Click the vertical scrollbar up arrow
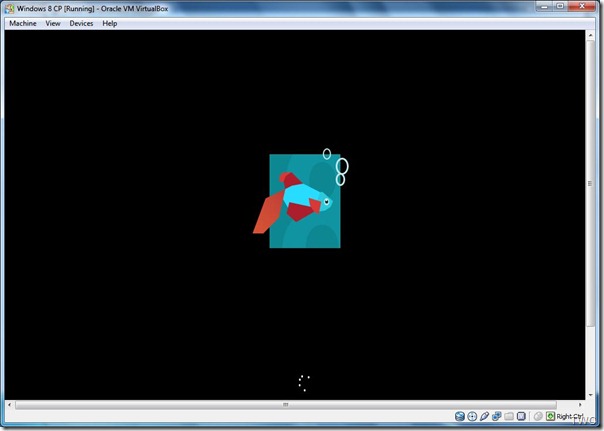Viewport: 604px width, 431px height. tap(590, 35)
